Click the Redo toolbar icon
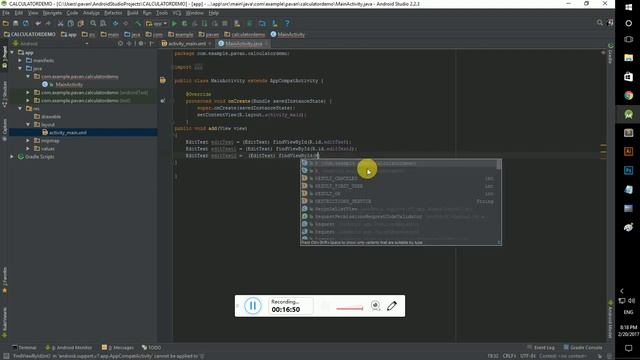 click(x=48, y=24)
